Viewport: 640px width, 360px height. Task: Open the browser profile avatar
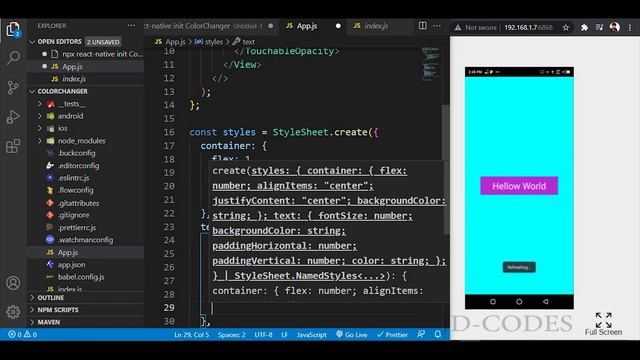615,27
